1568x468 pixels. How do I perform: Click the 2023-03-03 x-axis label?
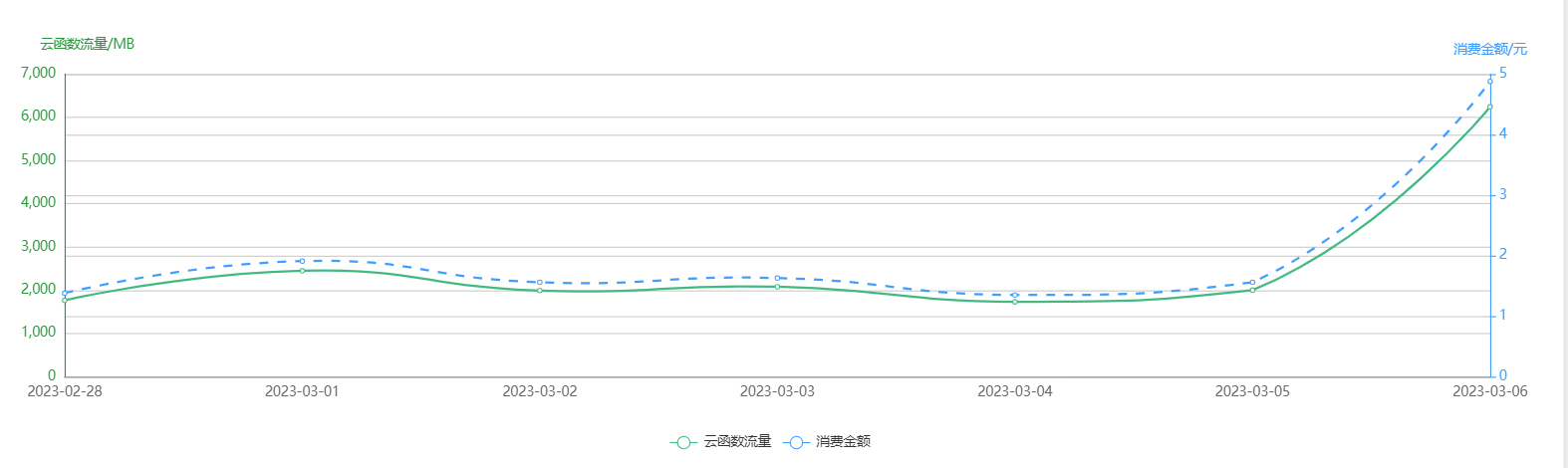[x=777, y=391]
